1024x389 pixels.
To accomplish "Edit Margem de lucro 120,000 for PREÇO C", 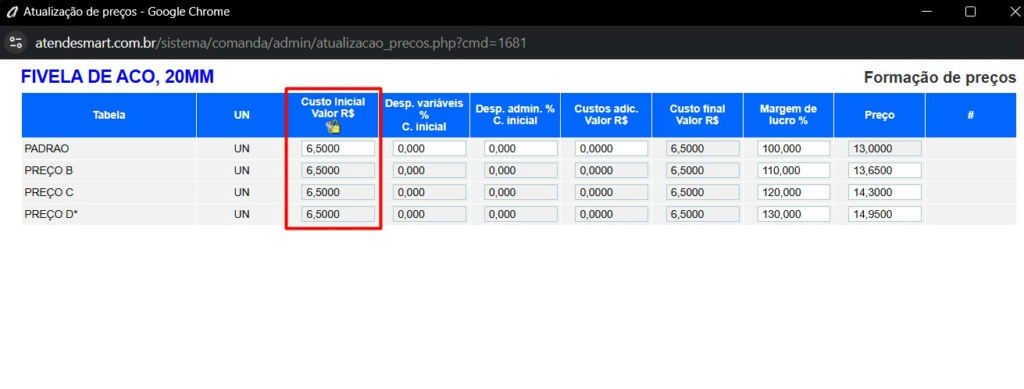I will [x=794, y=192].
